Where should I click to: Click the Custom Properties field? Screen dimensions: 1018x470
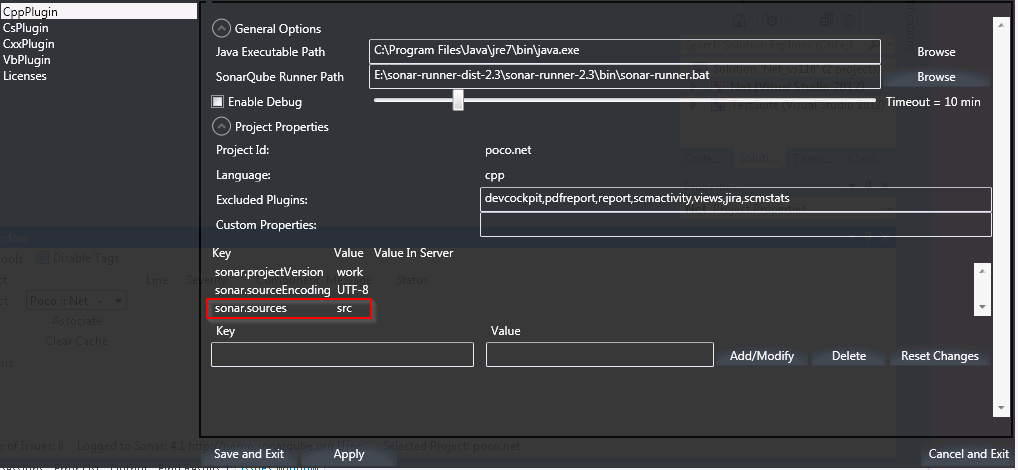pos(736,225)
